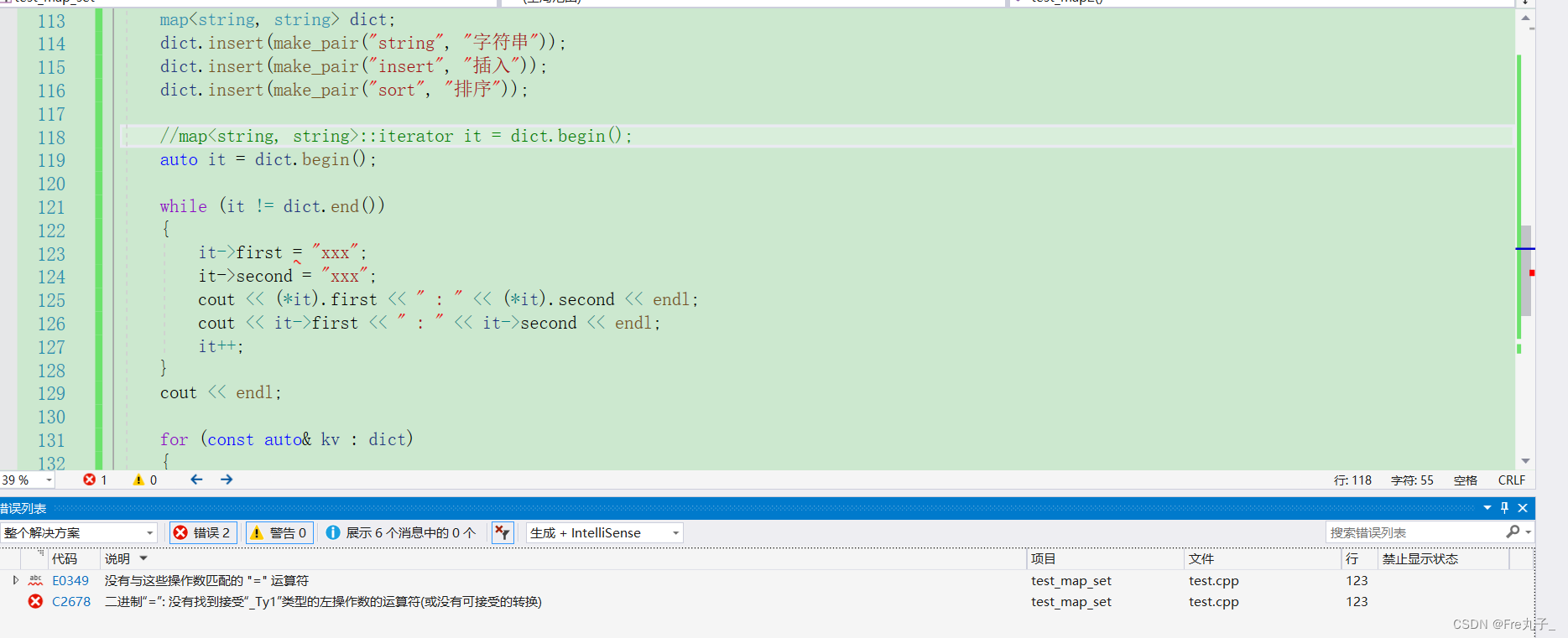Image resolution: width=1568 pixels, height=638 pixels.
Task: Close the error list panel
Action: pyautogui.click(x=1523, y=508)
